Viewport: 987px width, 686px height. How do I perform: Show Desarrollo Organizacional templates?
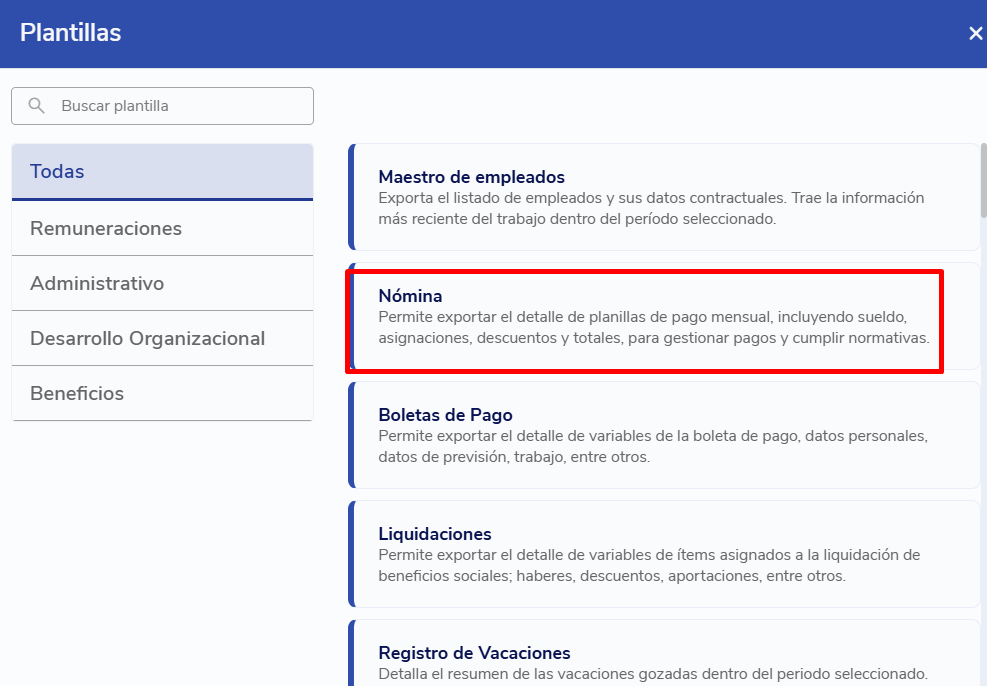pos(162,338)
